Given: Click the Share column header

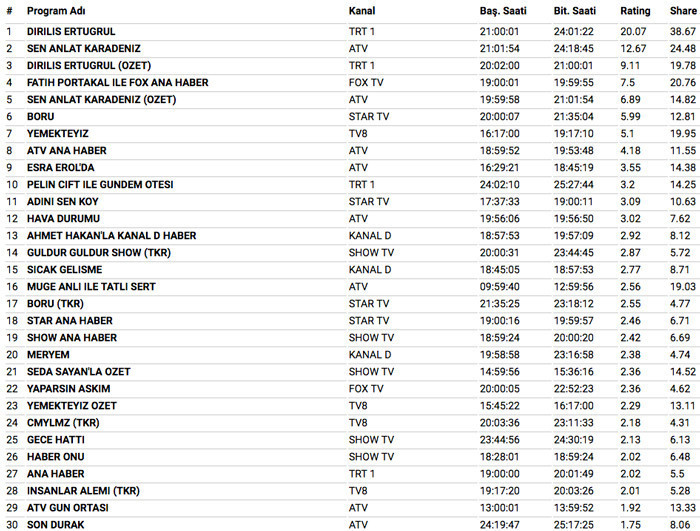Looking at the screenshot, I should pyautogui.click(x=683, y=11).
